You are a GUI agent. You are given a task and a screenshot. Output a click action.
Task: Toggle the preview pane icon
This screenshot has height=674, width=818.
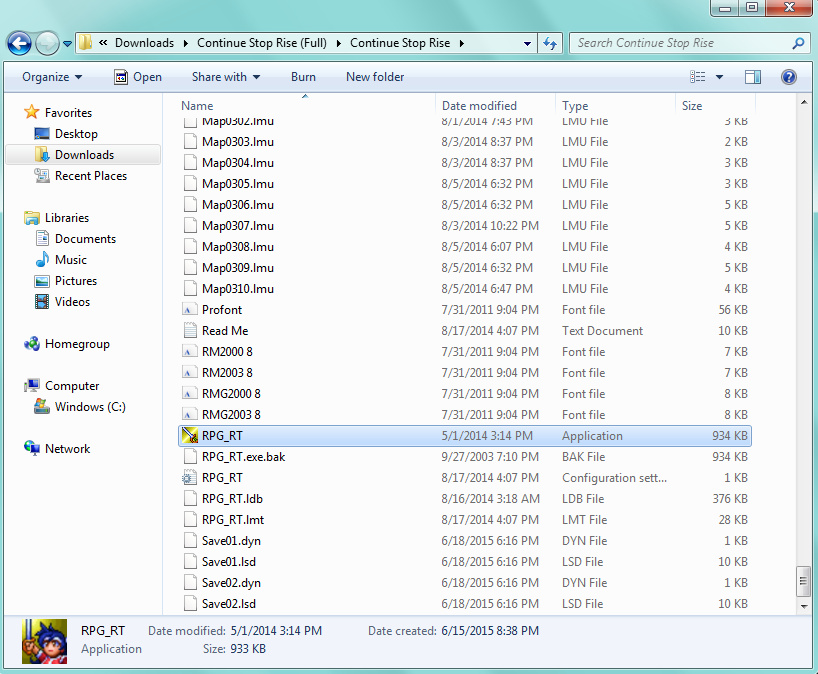[x=753, y=77]
